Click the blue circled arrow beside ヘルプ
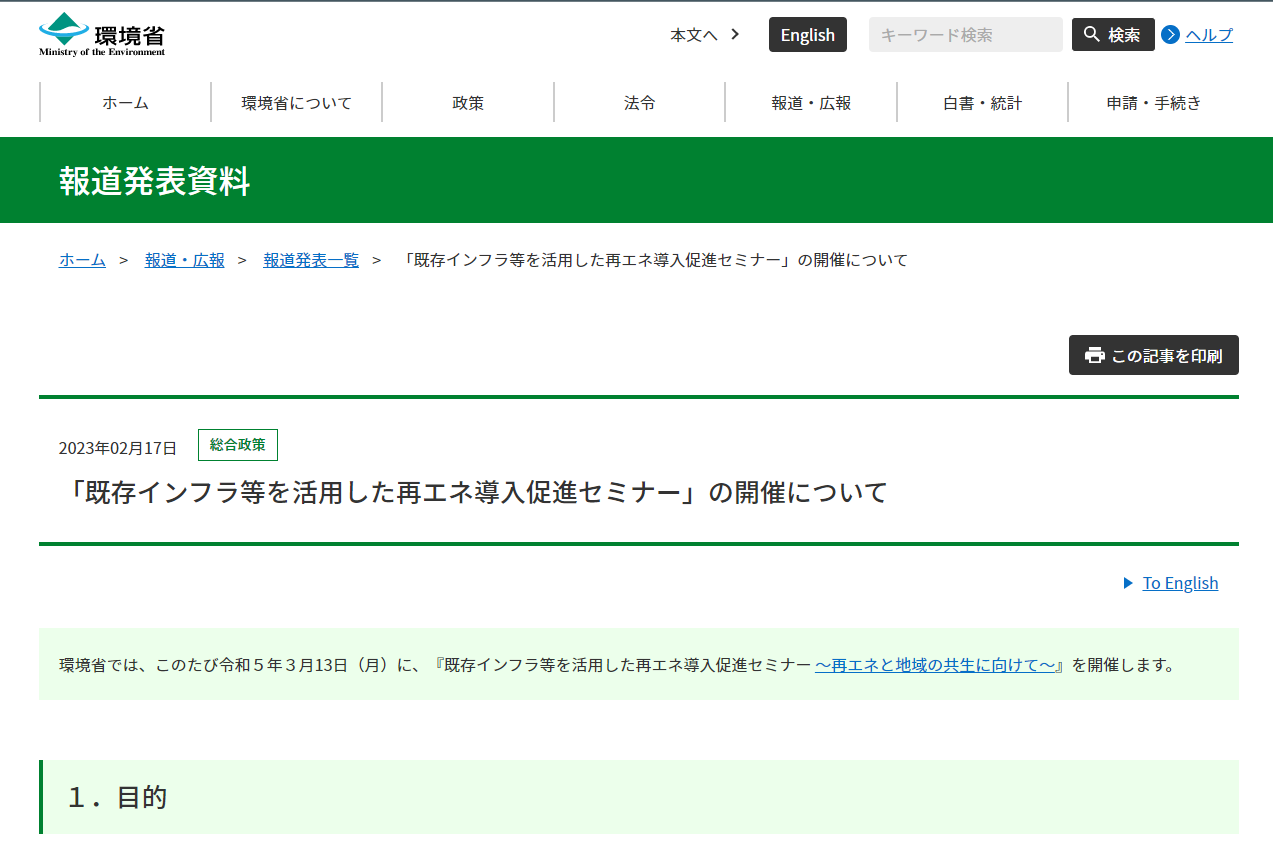The width and height of the screenshot is (1273, 860). [x=1171, y=35]
